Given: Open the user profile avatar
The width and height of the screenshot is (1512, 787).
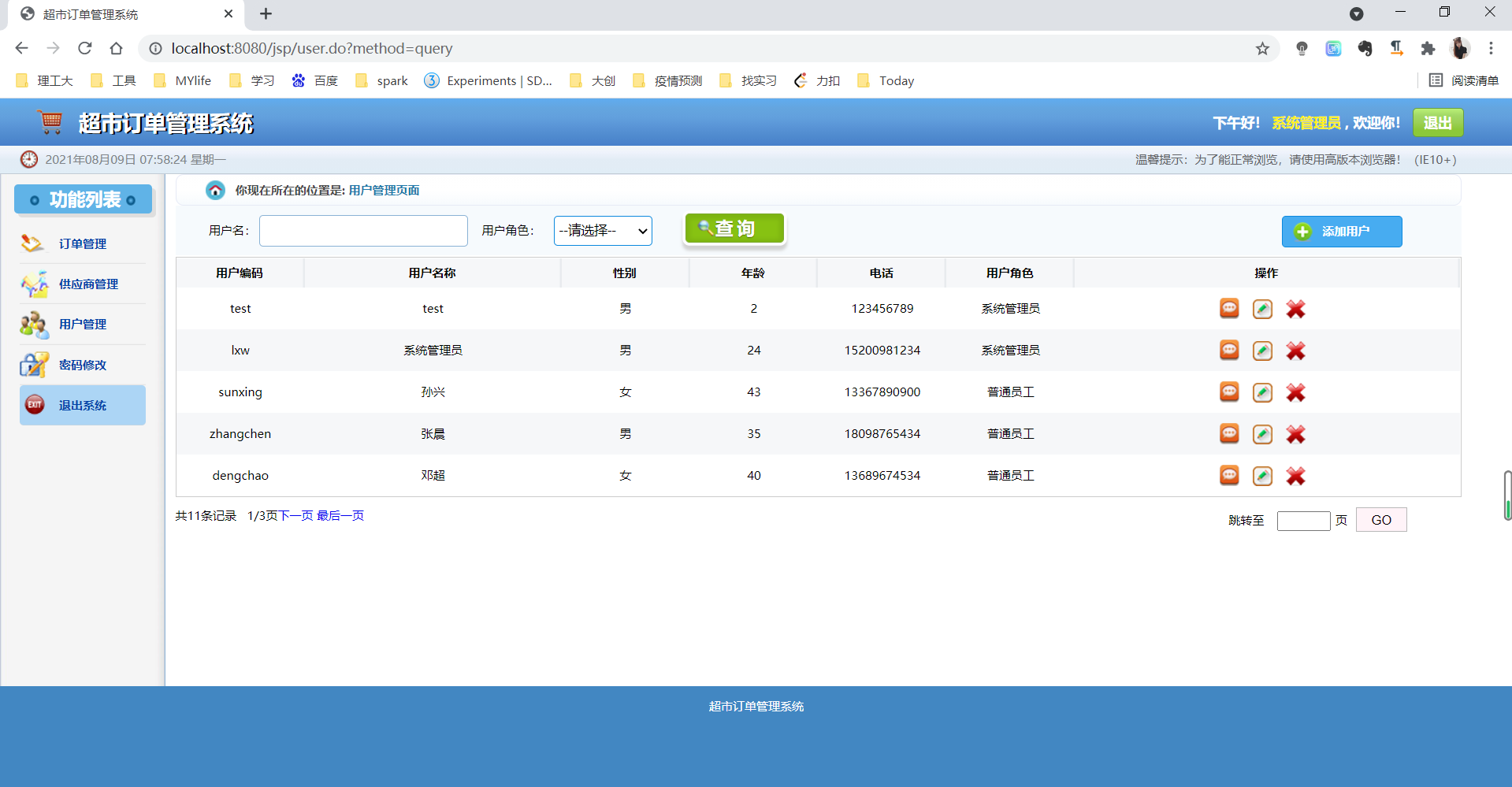Looking at the screenshot, I should pos(1459,49).
